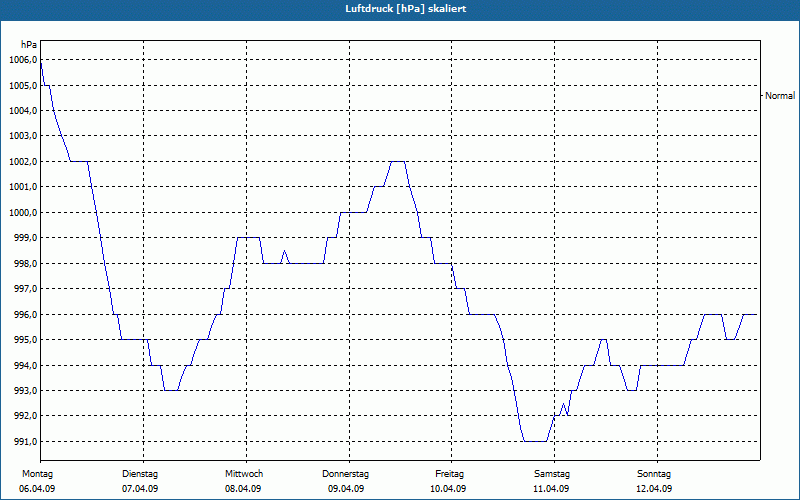Image resolution: width=800 pixels, height=500 pixels.
Task: Click the 1004,0 axis value
Action: pos(23,111)
